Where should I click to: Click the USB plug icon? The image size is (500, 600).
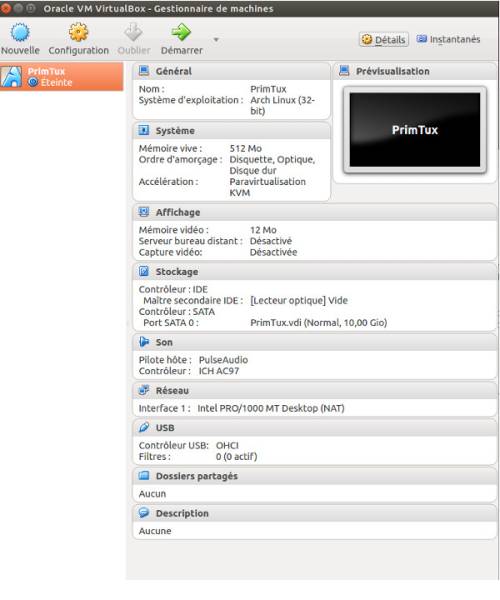click(x=144, y=427)
